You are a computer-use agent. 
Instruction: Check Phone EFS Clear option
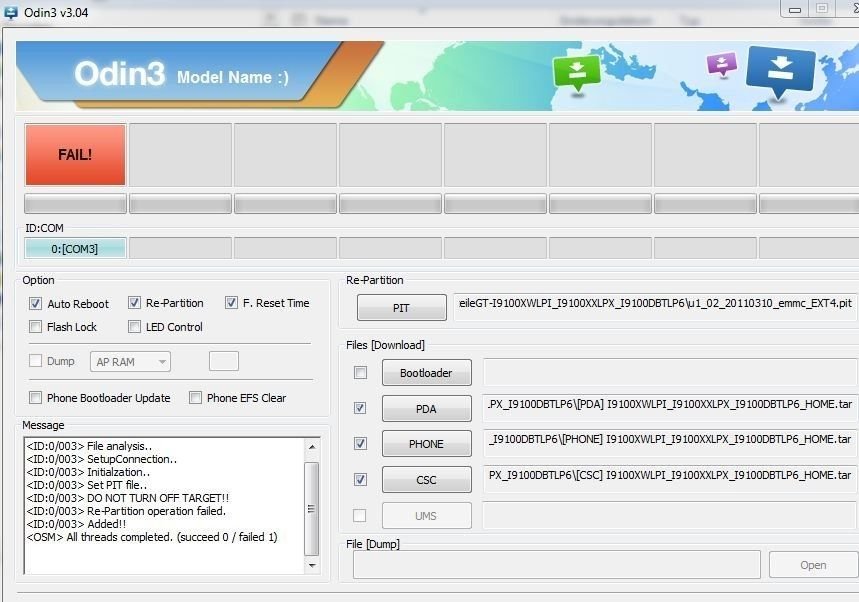pyautogui.click(x=196, y=398)
